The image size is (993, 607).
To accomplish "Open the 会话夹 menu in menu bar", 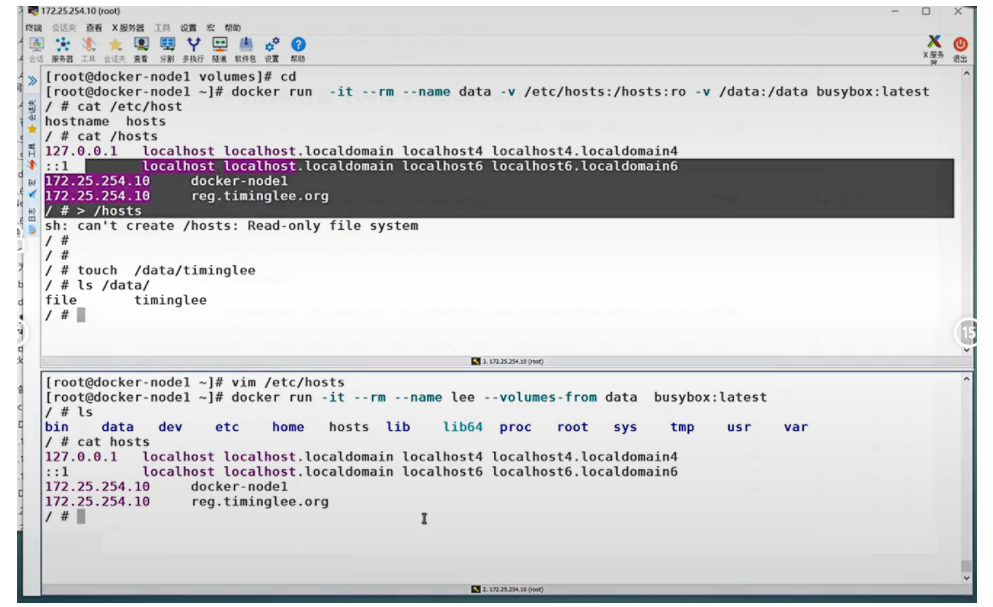I will 64,28.
